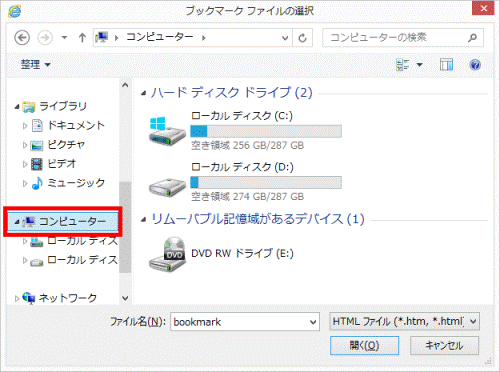500x372 pixels.
Task: Refresh the current location
Action: 302,38
